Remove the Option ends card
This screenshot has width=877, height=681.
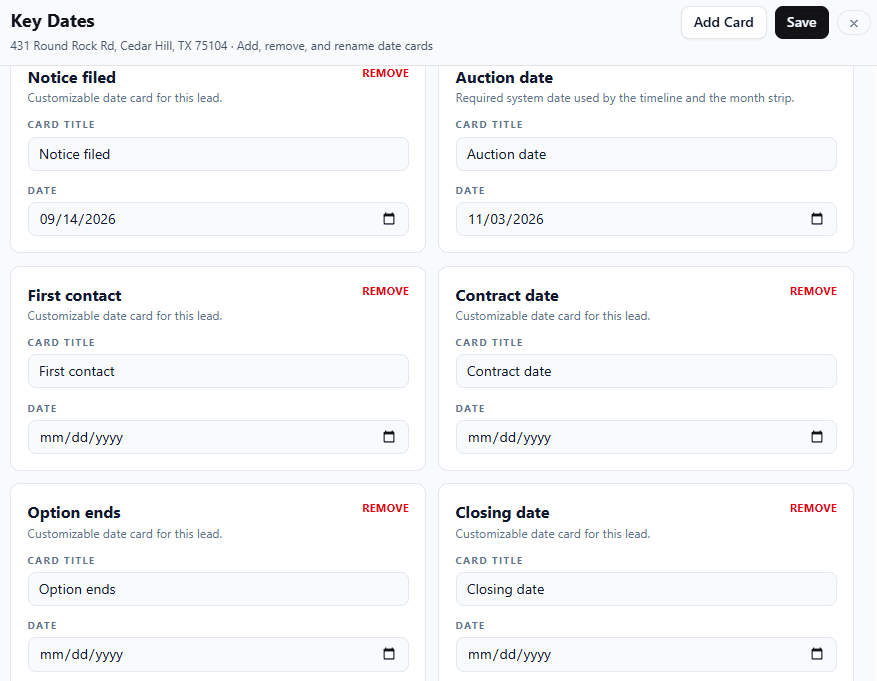coord(385,508)
